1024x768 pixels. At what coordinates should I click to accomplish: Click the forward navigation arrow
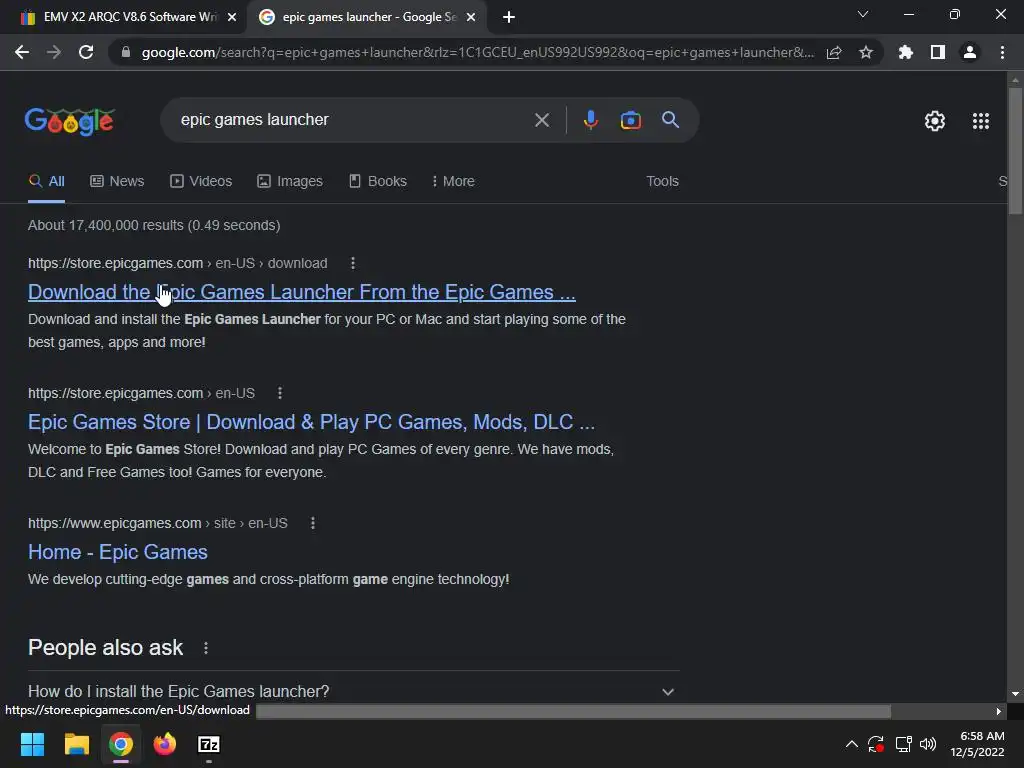tap(54, 52)
